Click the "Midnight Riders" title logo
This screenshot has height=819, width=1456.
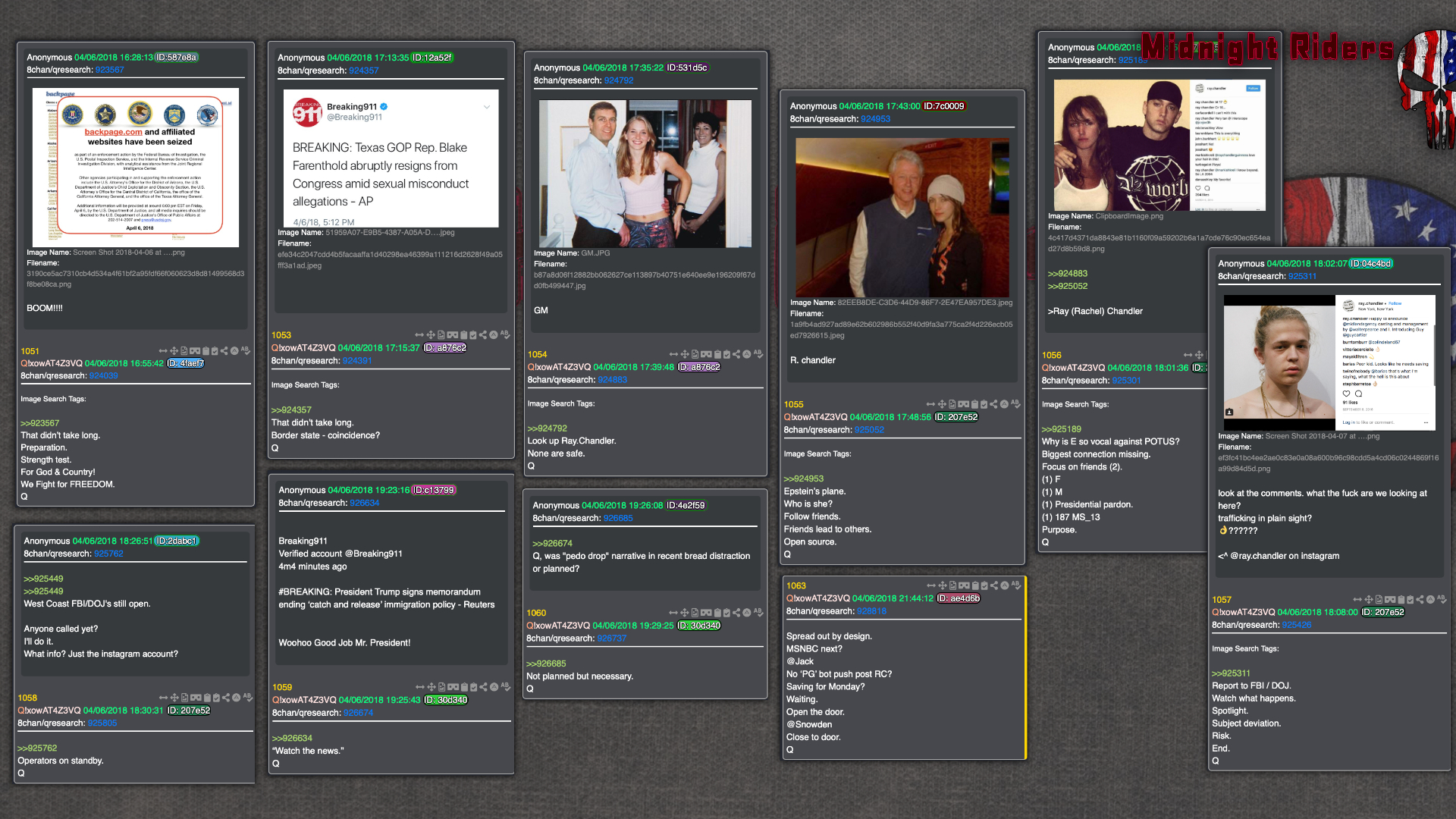pyautogui.click(x=1268, y=47)
